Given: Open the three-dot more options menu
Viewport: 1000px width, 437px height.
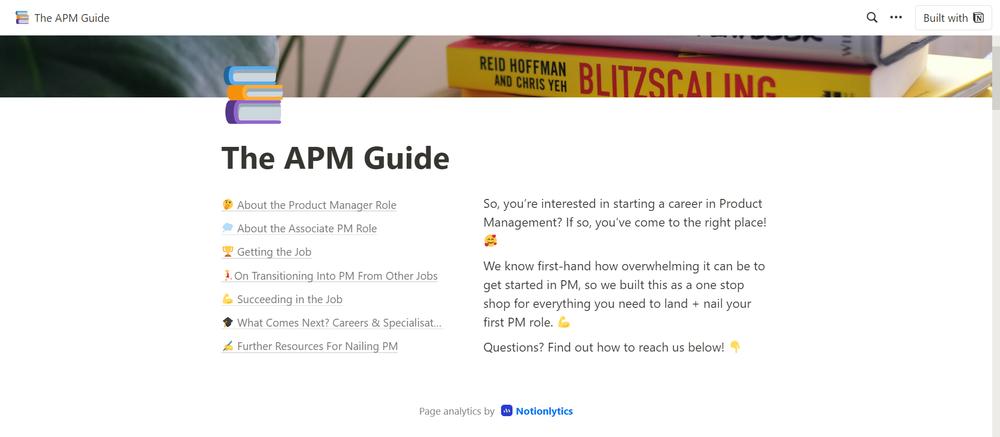Looking at the screenshot, I should point(896,18).
